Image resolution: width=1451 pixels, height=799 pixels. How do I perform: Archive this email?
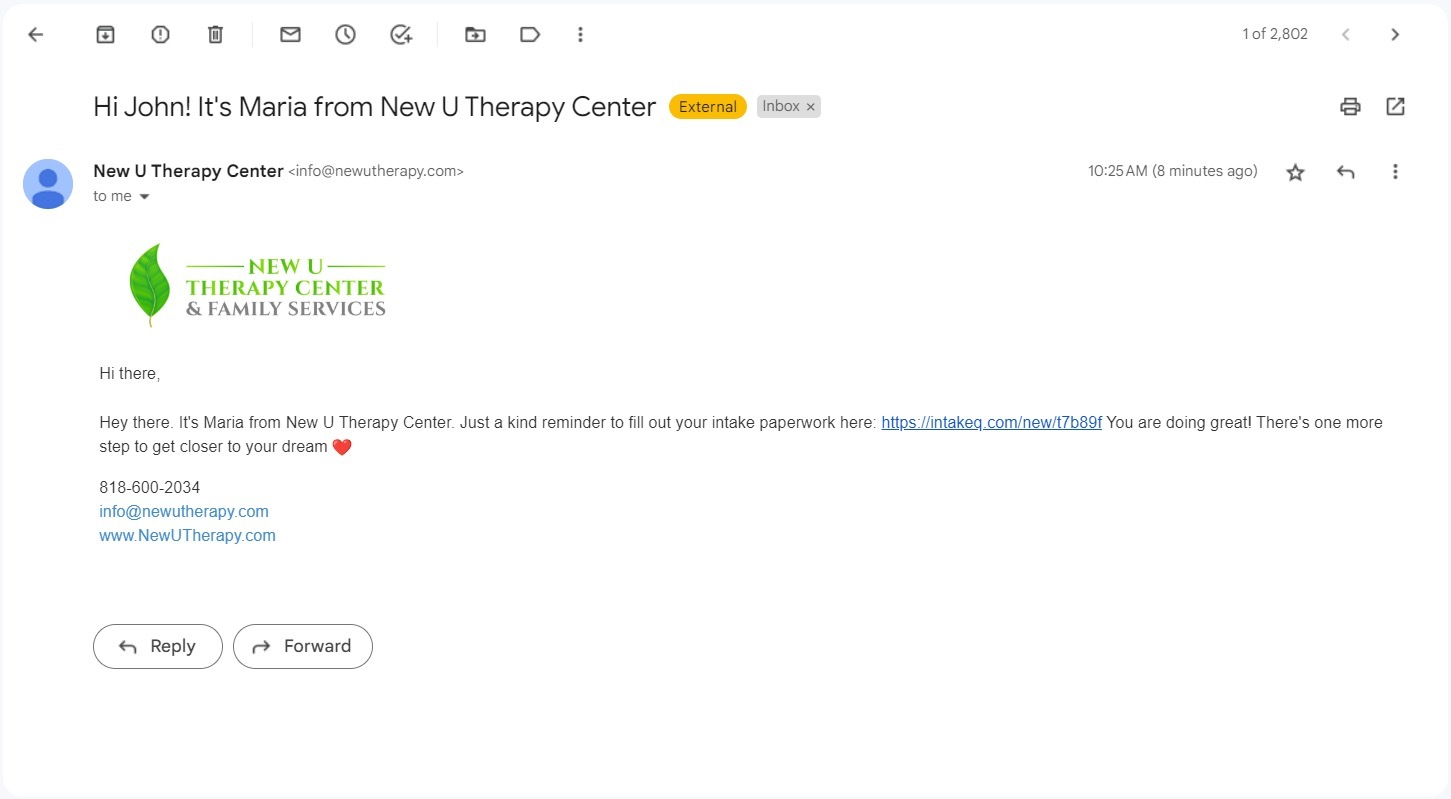(105, 35)
